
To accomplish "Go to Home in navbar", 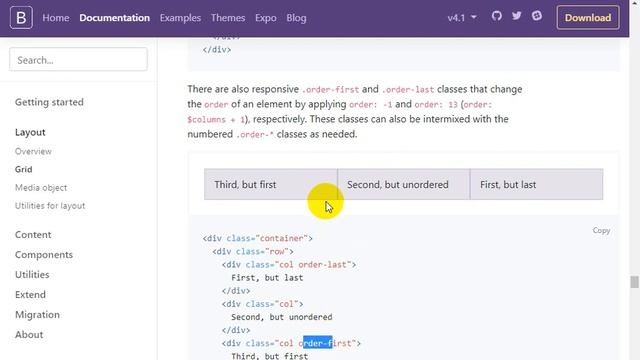I will point(56,18).
